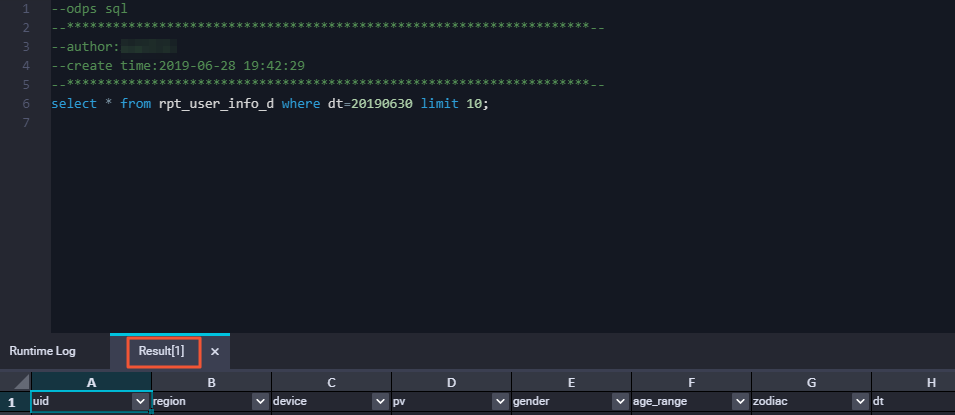This screenshot has width=955, height=415.
Task: Select column A header
Action: click(91, 382)
